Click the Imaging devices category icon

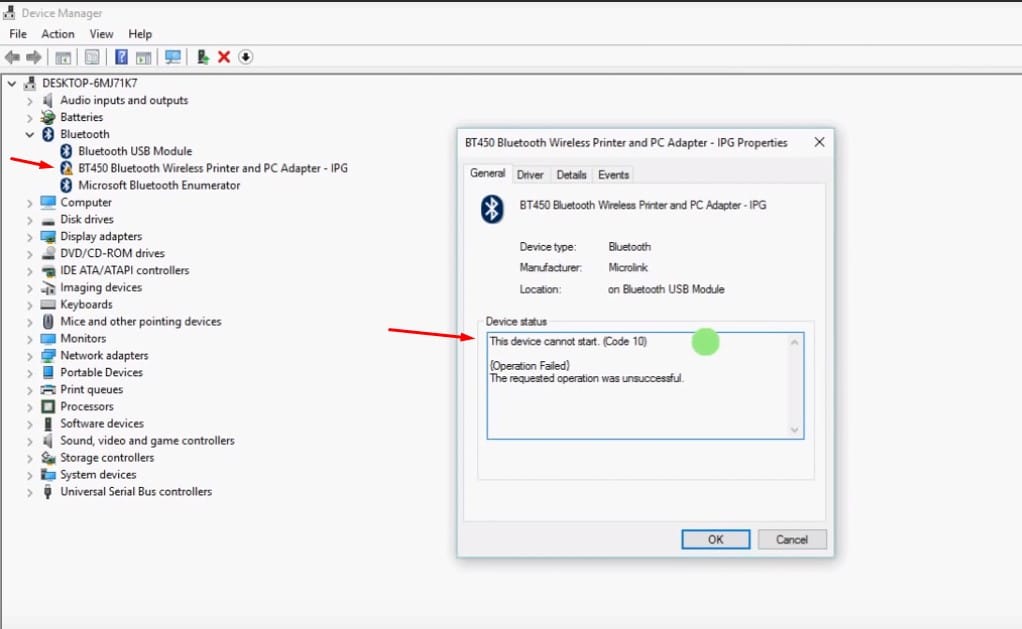[x=48, y=287]
